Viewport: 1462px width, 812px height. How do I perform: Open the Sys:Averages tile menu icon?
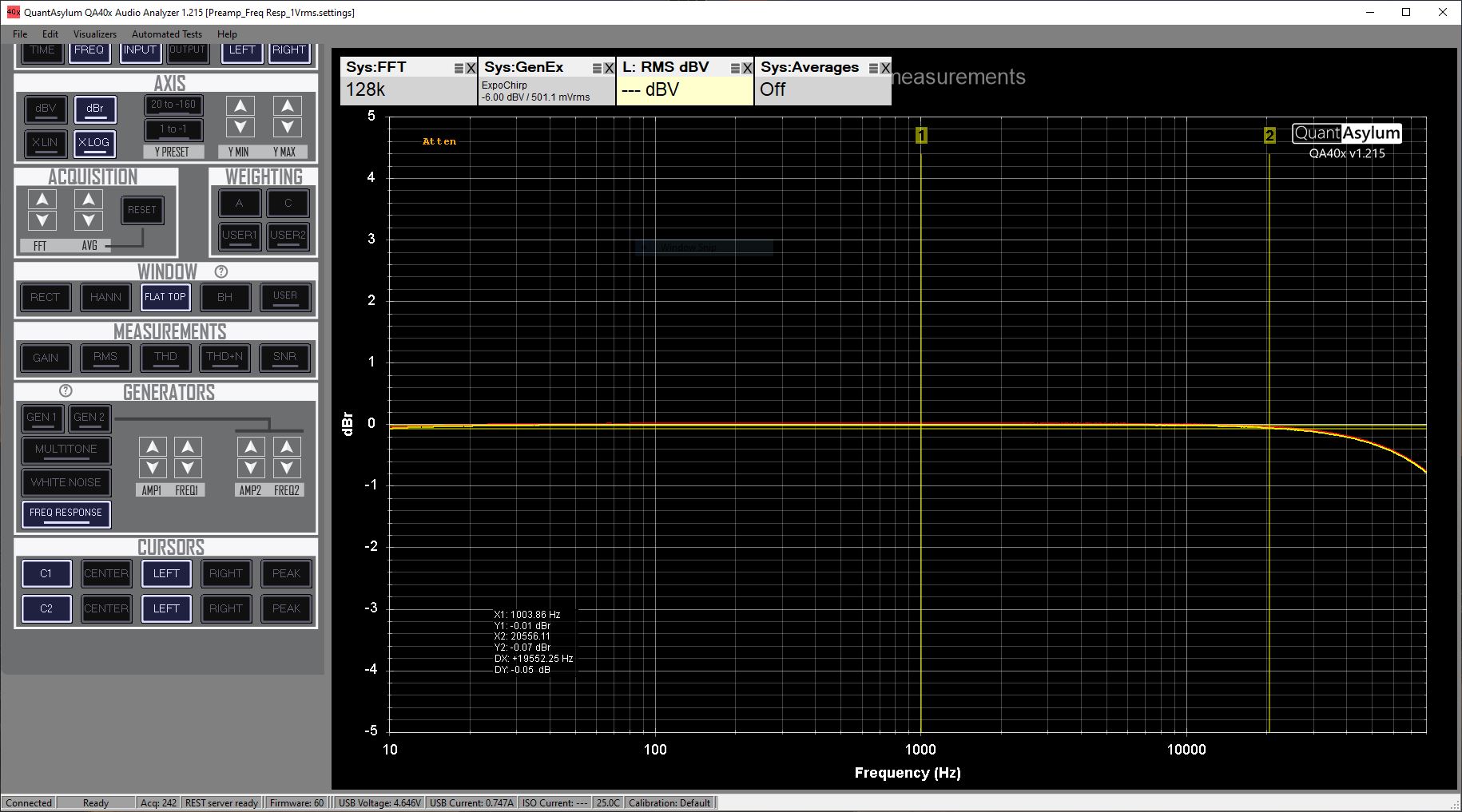coord(873,69)
